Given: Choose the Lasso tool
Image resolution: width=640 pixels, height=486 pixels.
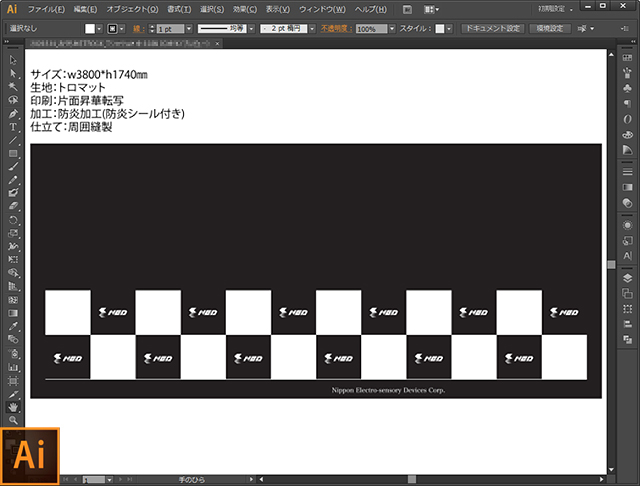Looking at the screenshot, I should pyautogui.click(x=13, y=100).
